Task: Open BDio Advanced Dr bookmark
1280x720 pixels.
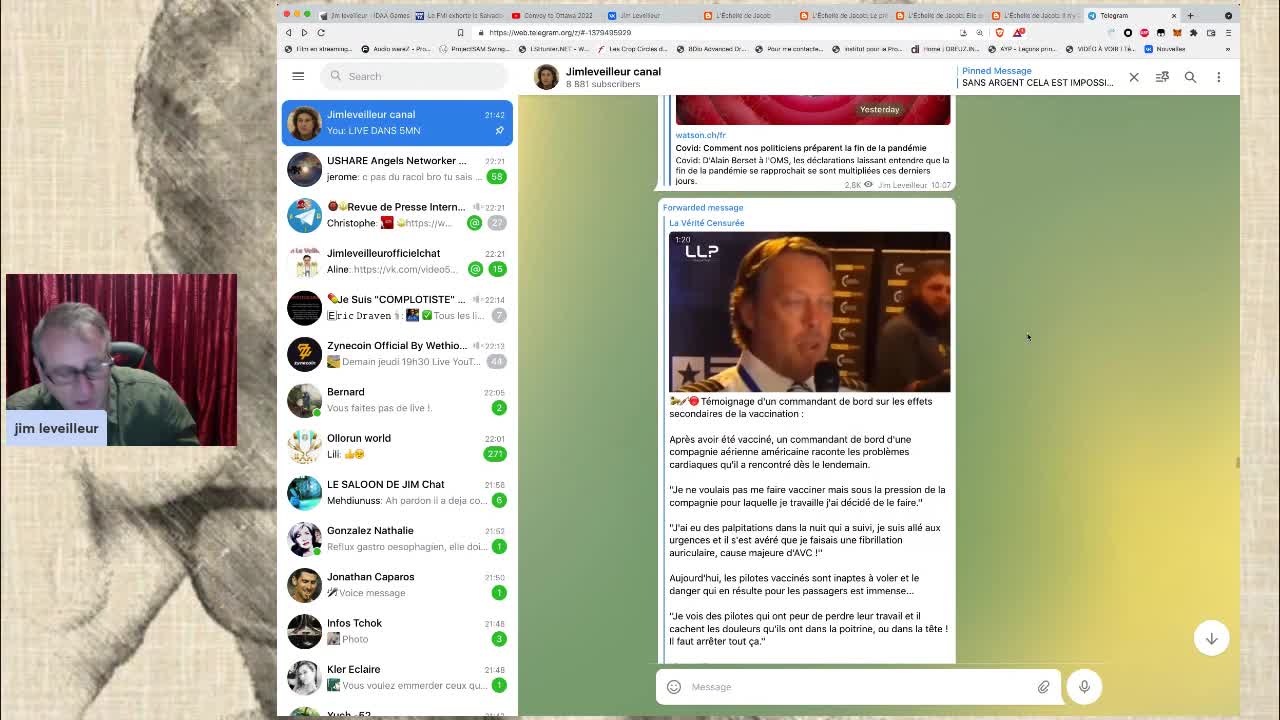Action: (711, 48)
